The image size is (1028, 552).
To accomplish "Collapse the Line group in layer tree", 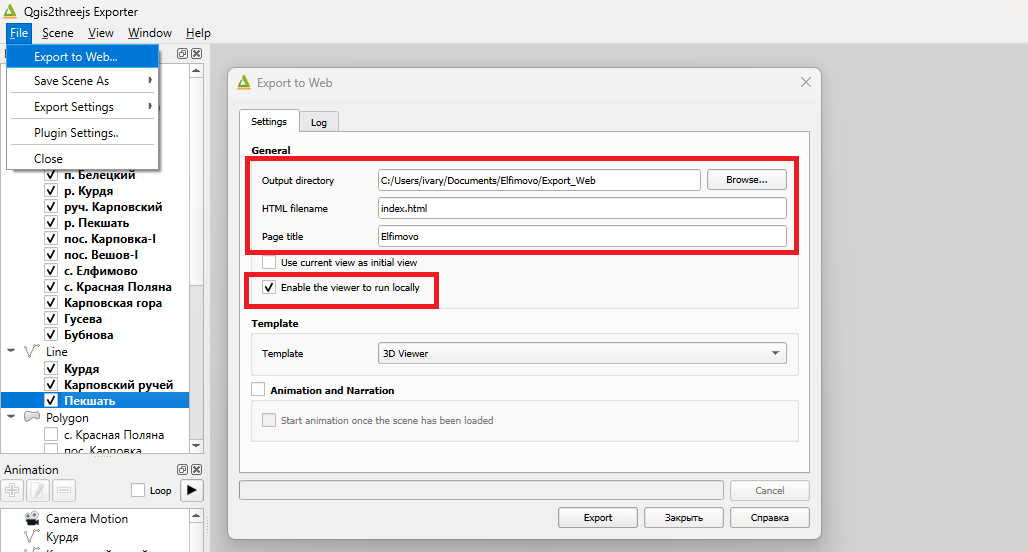I will coord(11,351).
